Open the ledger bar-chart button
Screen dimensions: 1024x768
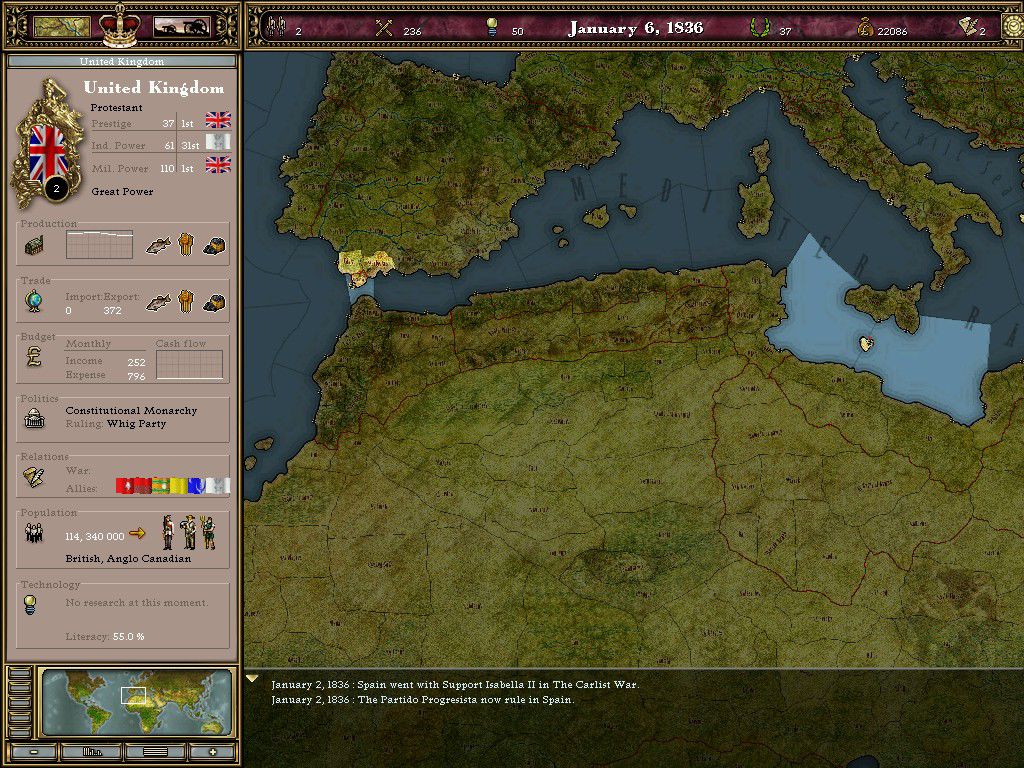pyautogui.click(x=92, y=752)
